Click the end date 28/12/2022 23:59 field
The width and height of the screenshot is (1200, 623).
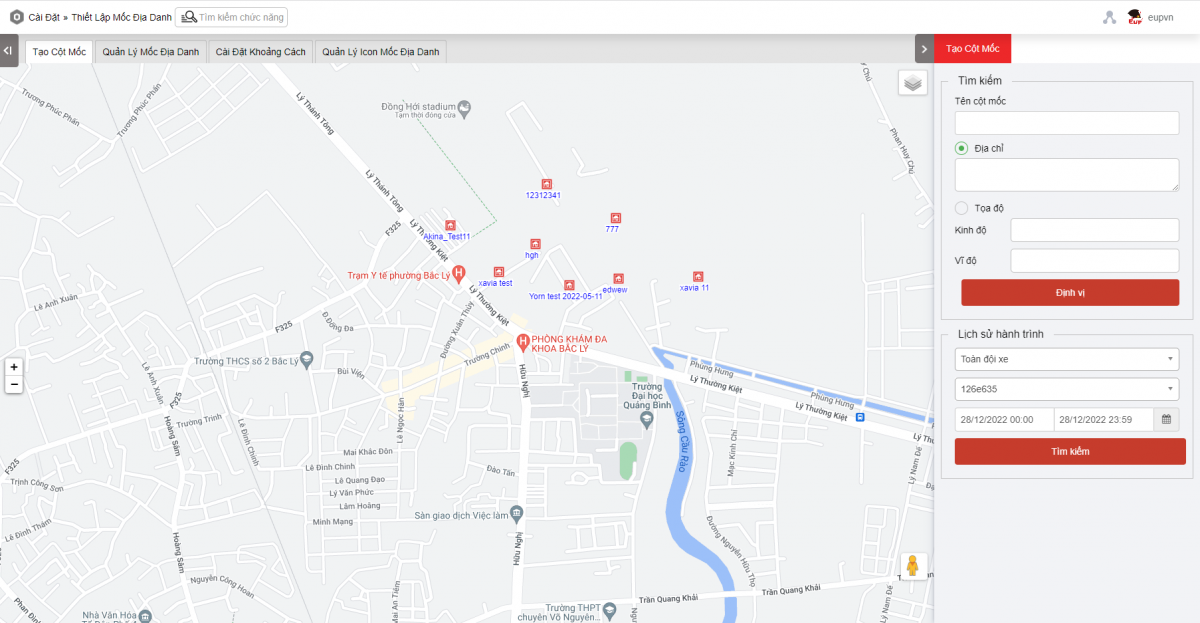[1104, 420]
